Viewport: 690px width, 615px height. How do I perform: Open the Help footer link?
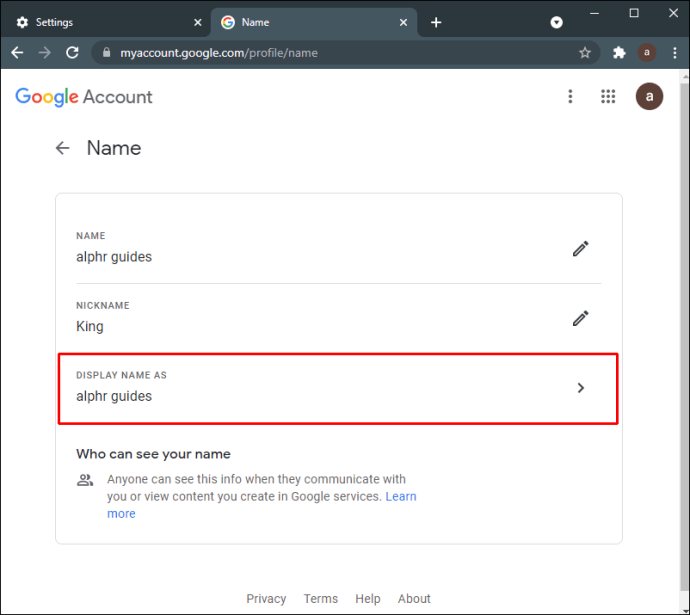[368, 599]
